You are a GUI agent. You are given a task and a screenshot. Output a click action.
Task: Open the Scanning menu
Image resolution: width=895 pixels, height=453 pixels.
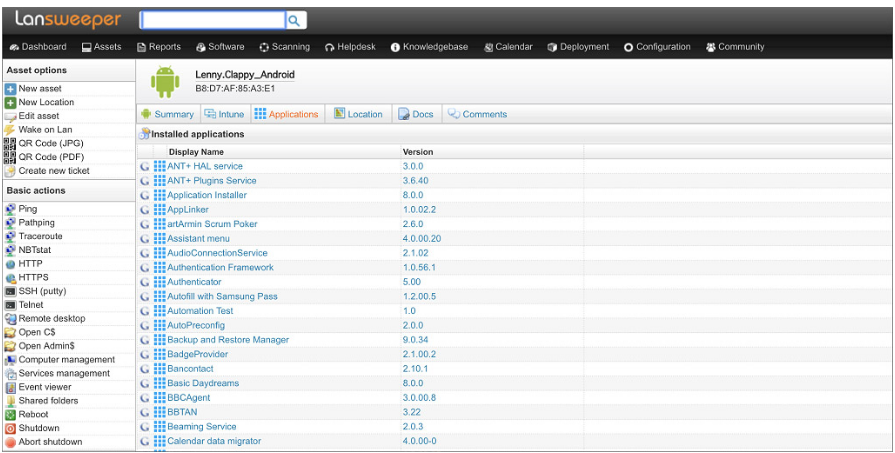point(284,47)
